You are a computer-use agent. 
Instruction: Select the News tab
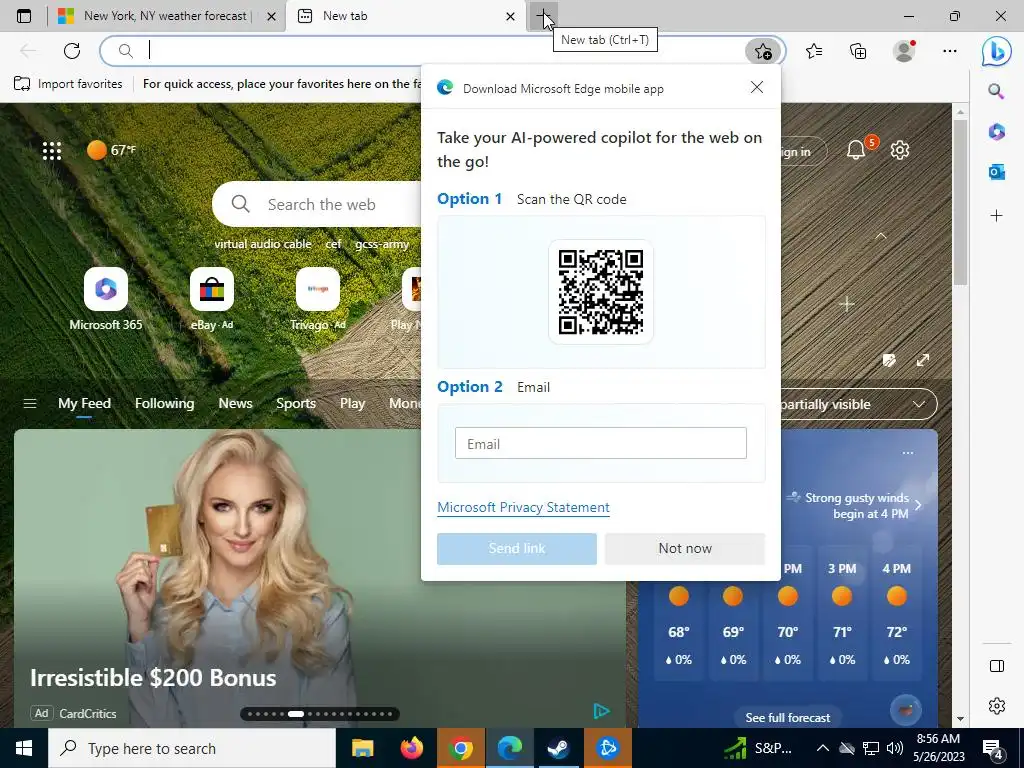tap(235, 404)
